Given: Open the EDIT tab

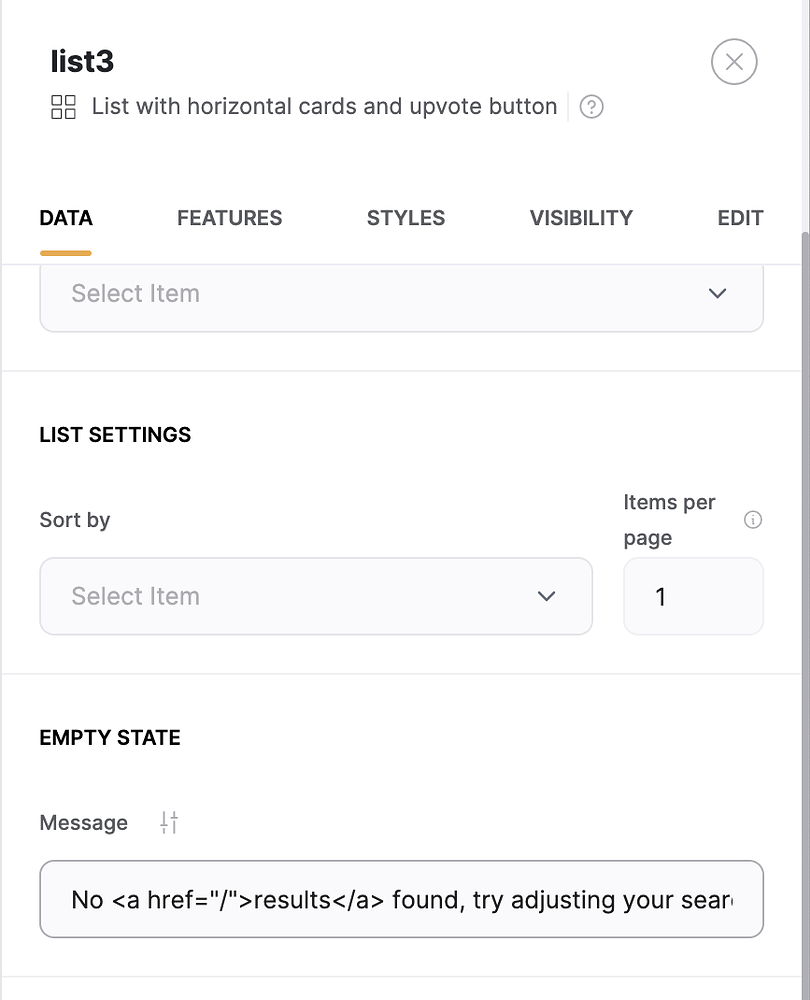Looking at the screenshot, I should pos(740,217).
